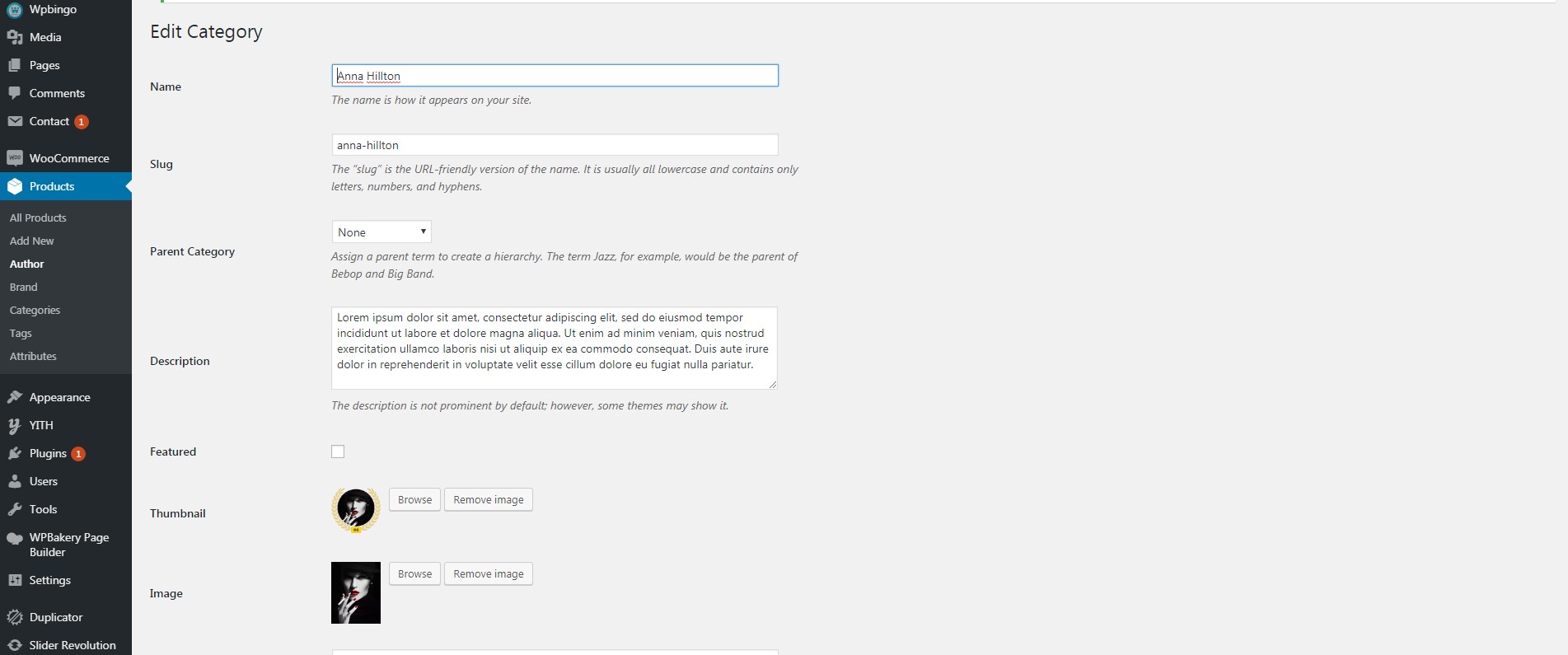Toggle the Featured checkbox
Viewport: 1568px width, 655px height.
tap(338, 451)
